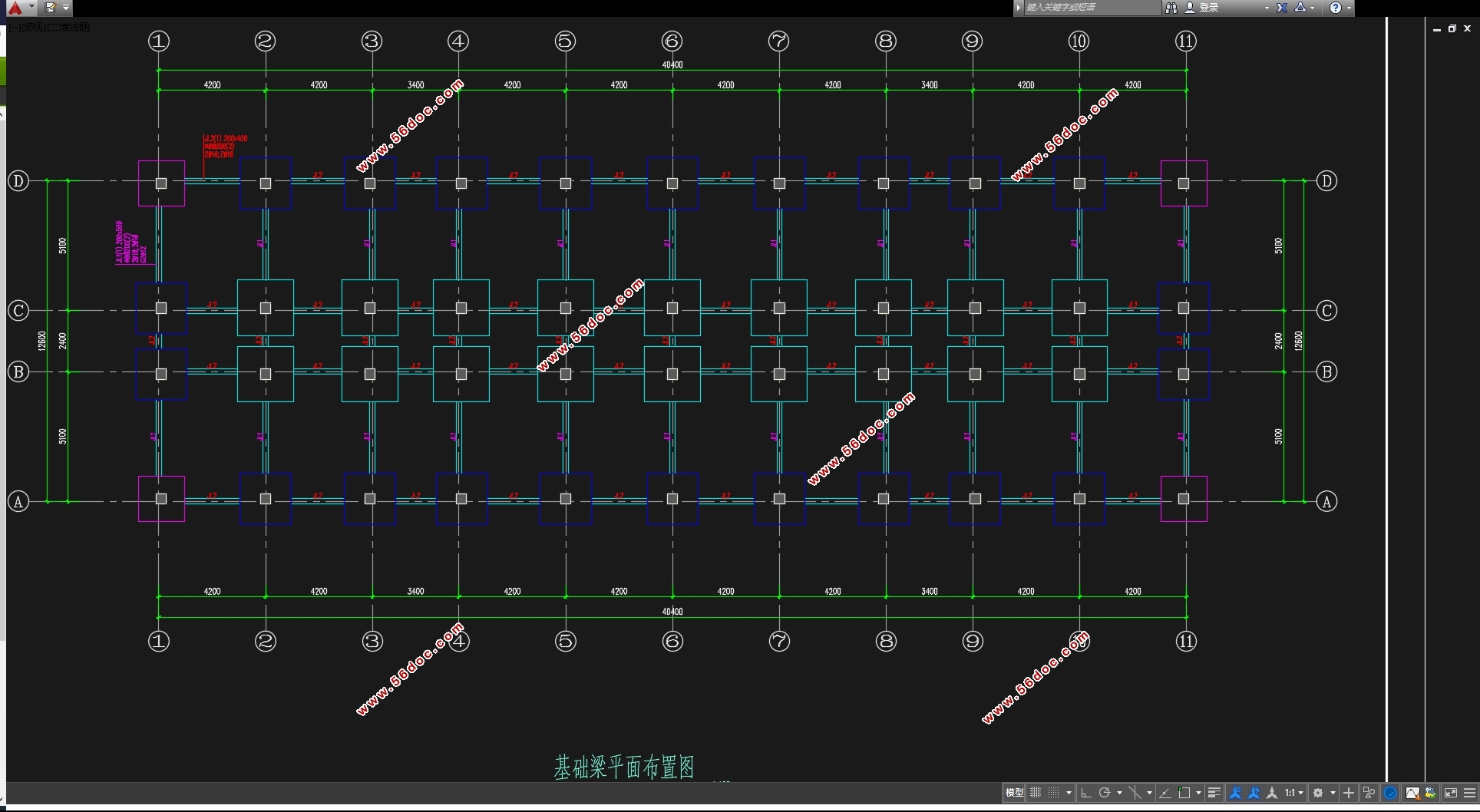Screen dimensions: 1480x812
Task: Minimize the drawing window
Action: (x=1437, y=29)
